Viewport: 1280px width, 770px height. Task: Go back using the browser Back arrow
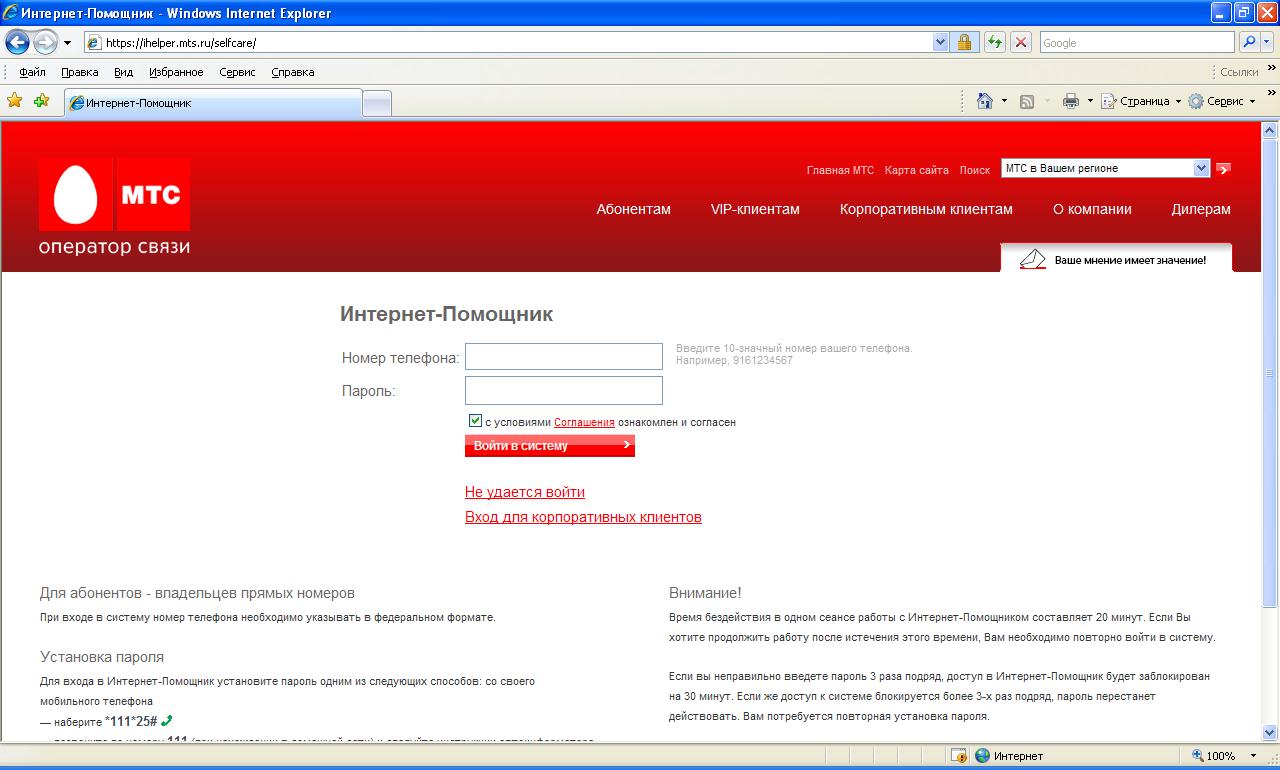(17, 42)
